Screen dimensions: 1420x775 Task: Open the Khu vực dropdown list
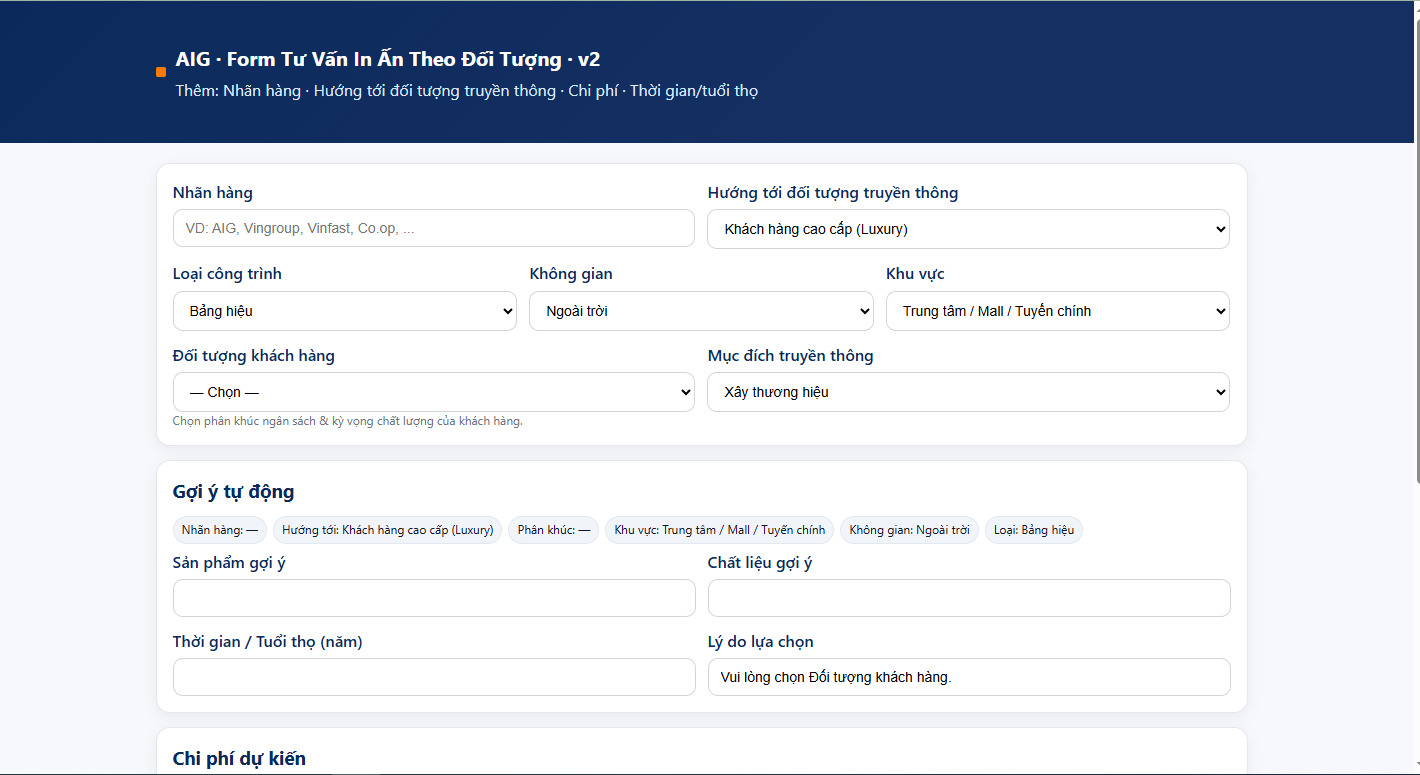point(1057,311)
